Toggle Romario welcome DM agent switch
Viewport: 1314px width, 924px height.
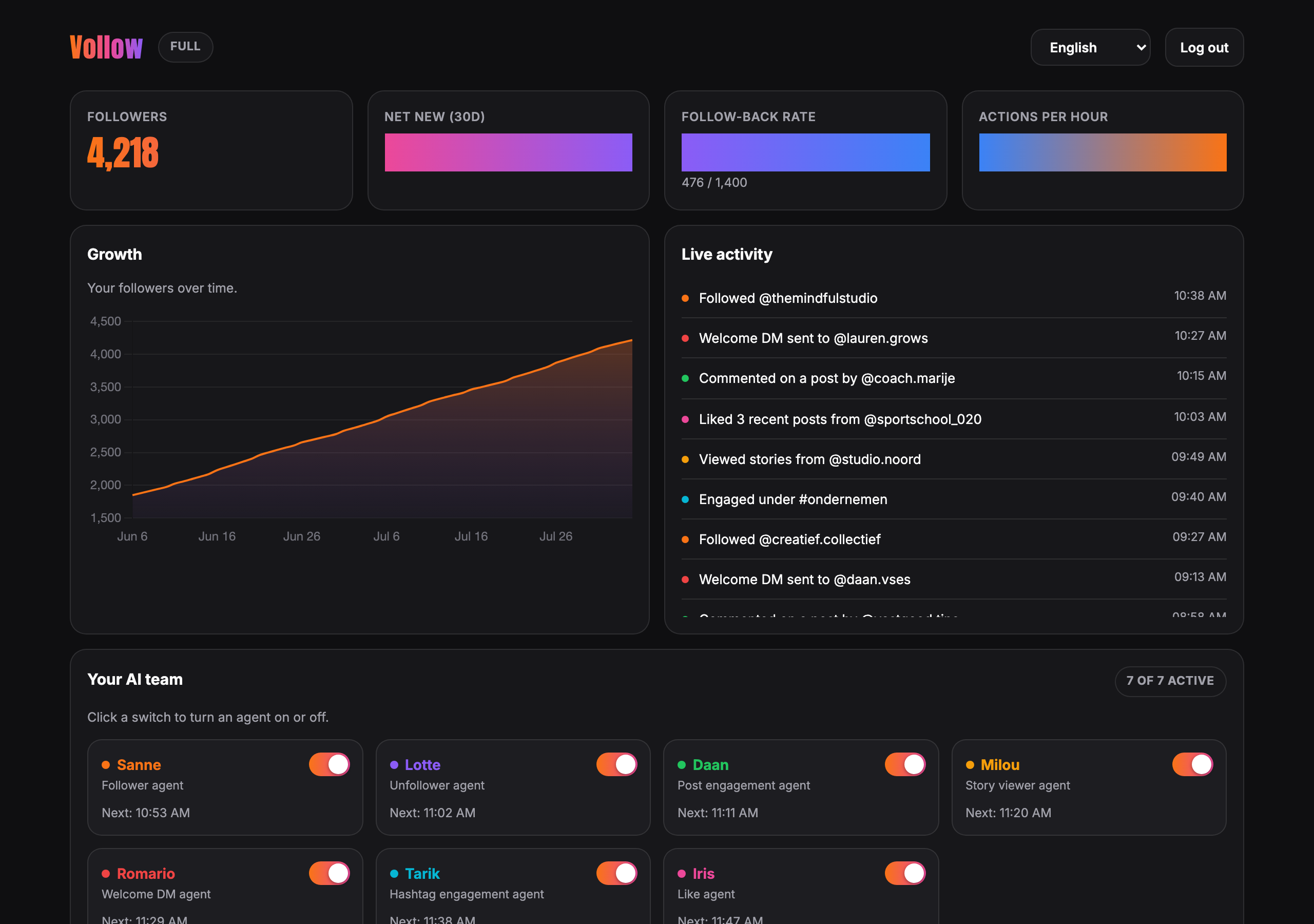click(329, 873)
